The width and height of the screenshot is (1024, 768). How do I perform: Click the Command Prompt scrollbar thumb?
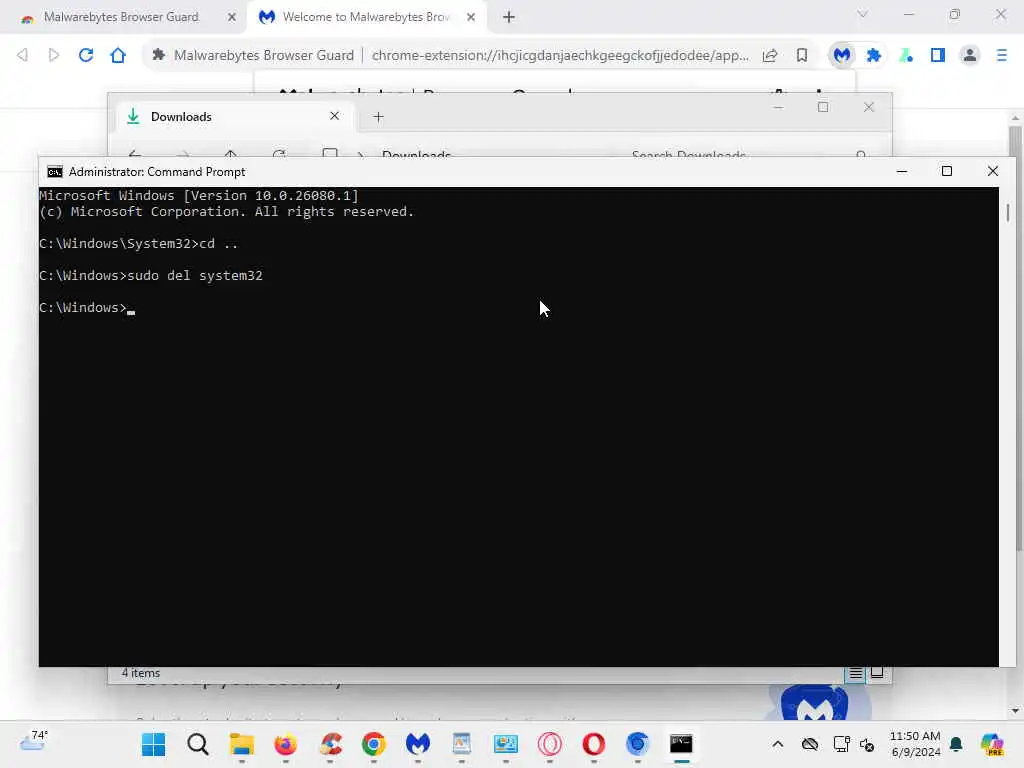(x=1008, y=212)
